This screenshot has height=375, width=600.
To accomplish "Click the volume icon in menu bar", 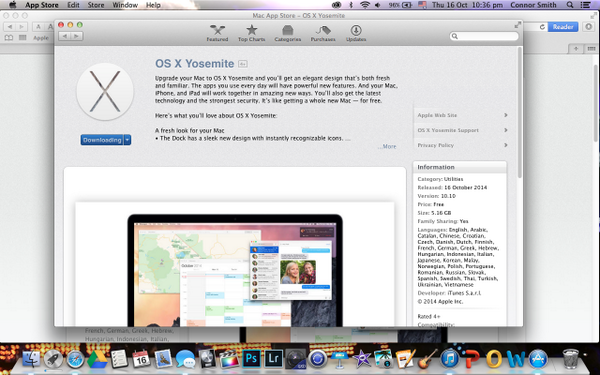I will [x=378, y=5].
